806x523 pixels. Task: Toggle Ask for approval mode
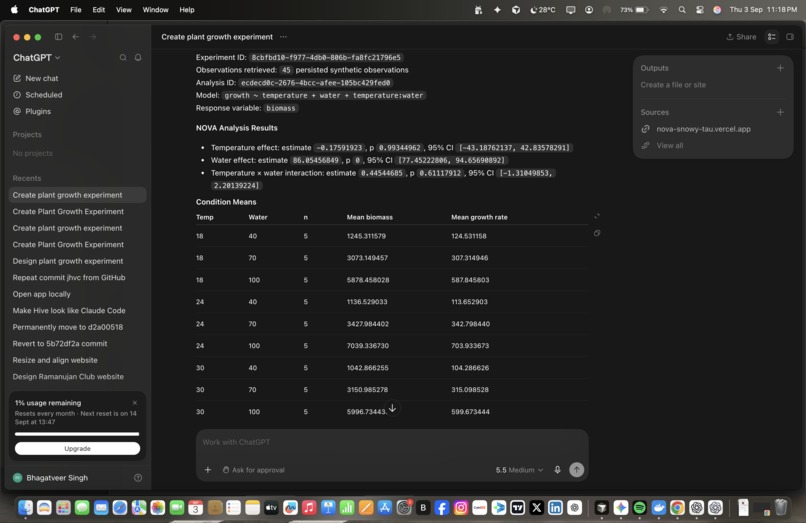253,470
